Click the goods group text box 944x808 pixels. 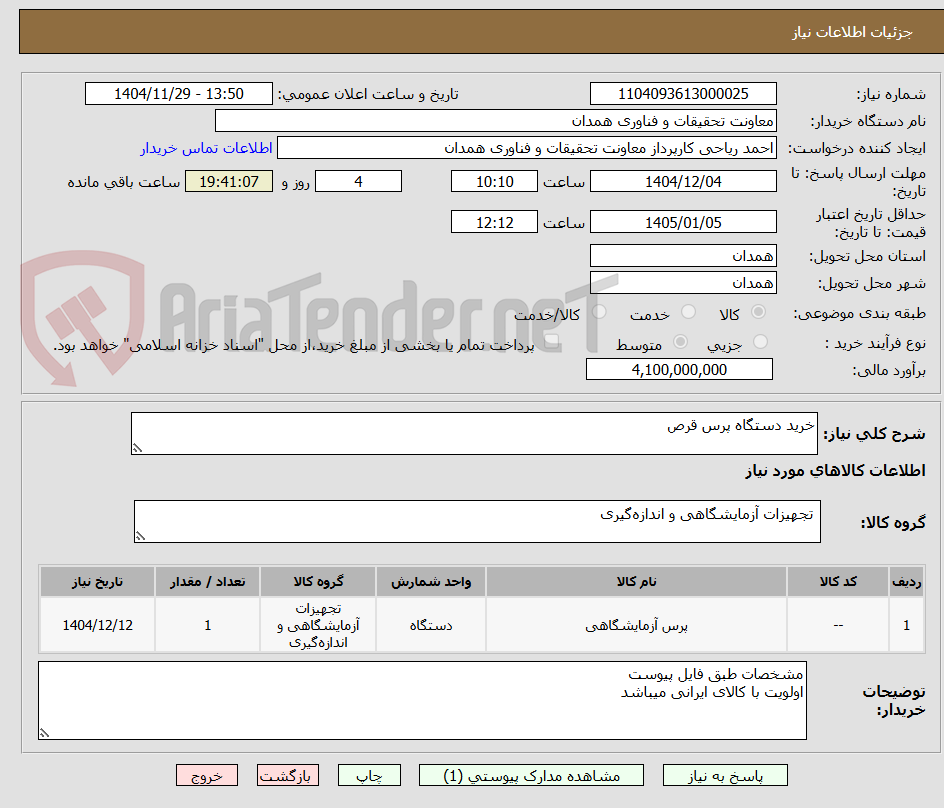pyautogui.click(x=477, y=521)
